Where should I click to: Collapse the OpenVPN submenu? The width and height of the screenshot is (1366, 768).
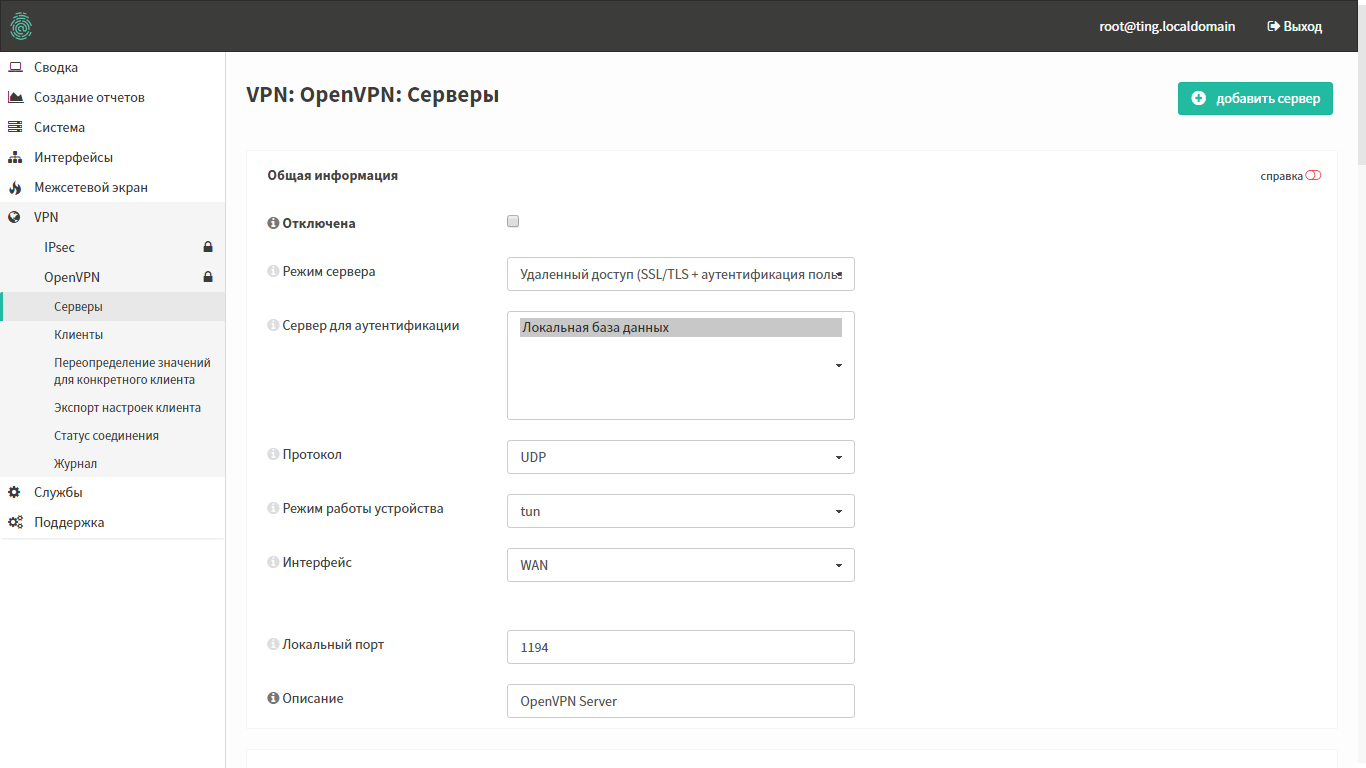tap(112, 277)
